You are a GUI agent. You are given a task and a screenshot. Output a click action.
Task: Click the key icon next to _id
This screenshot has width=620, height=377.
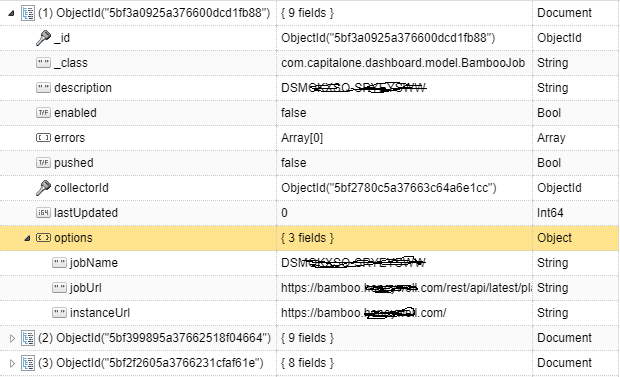pyautogui.click(x=43, y=38)
